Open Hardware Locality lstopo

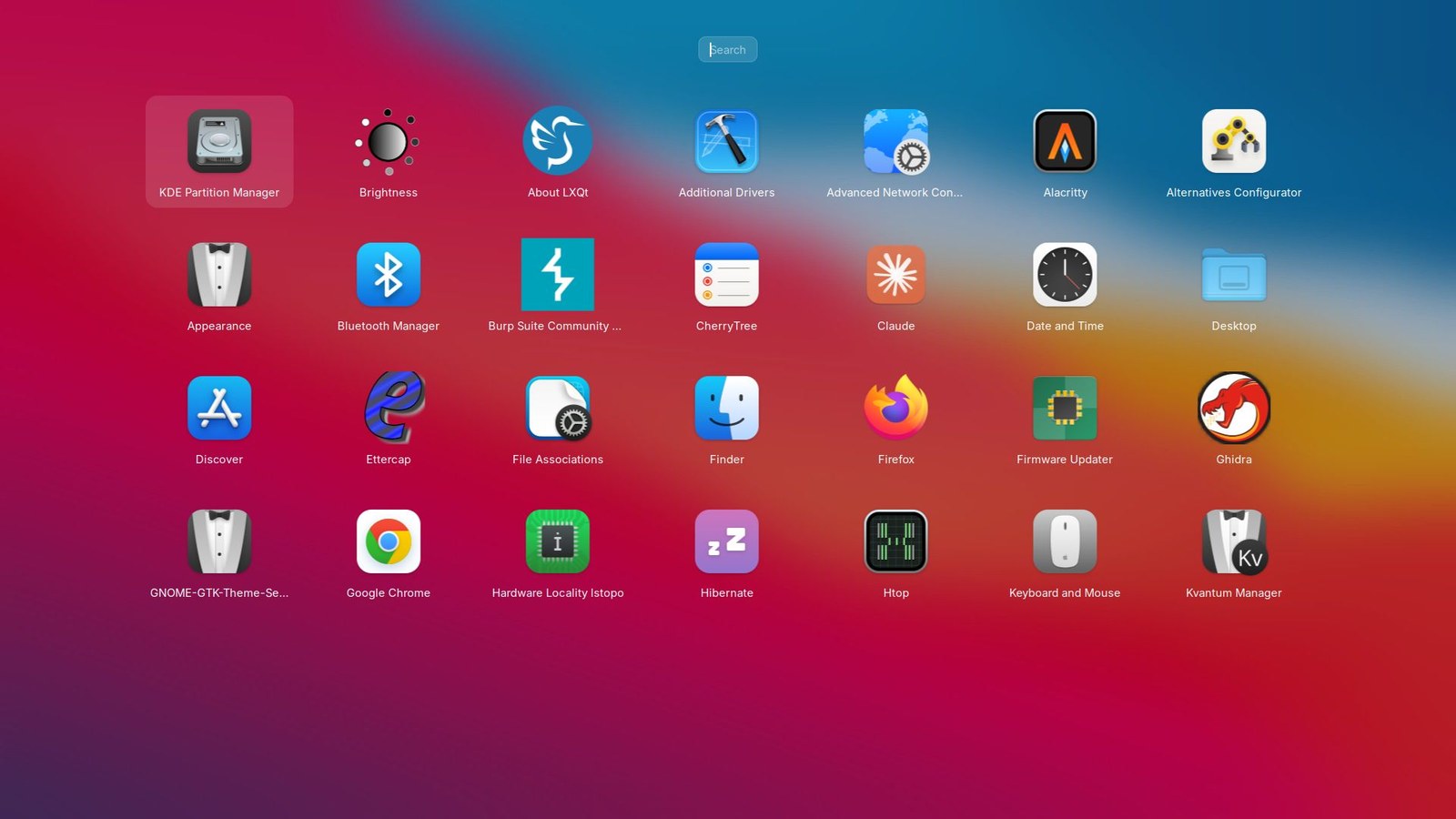tap(558, 541)
